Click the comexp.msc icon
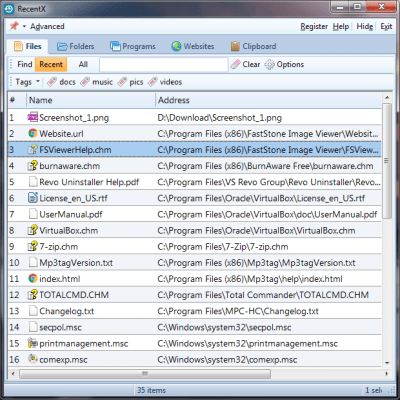 coord(33,359)
